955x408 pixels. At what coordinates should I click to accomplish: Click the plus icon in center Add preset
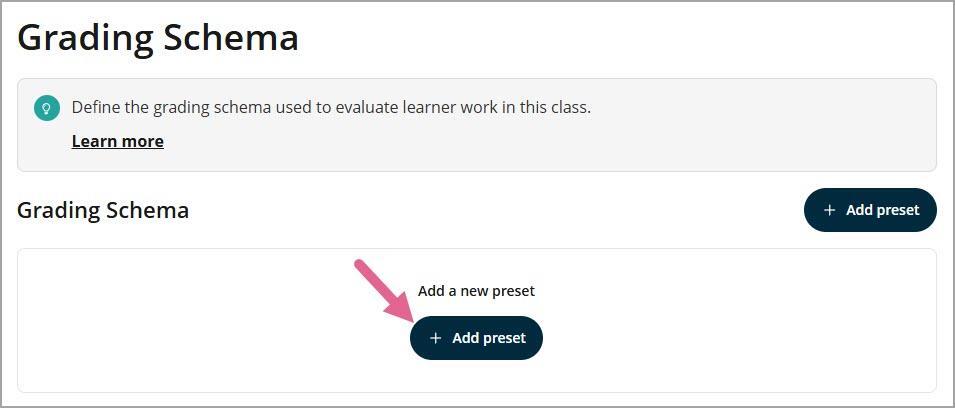(435, 338)
